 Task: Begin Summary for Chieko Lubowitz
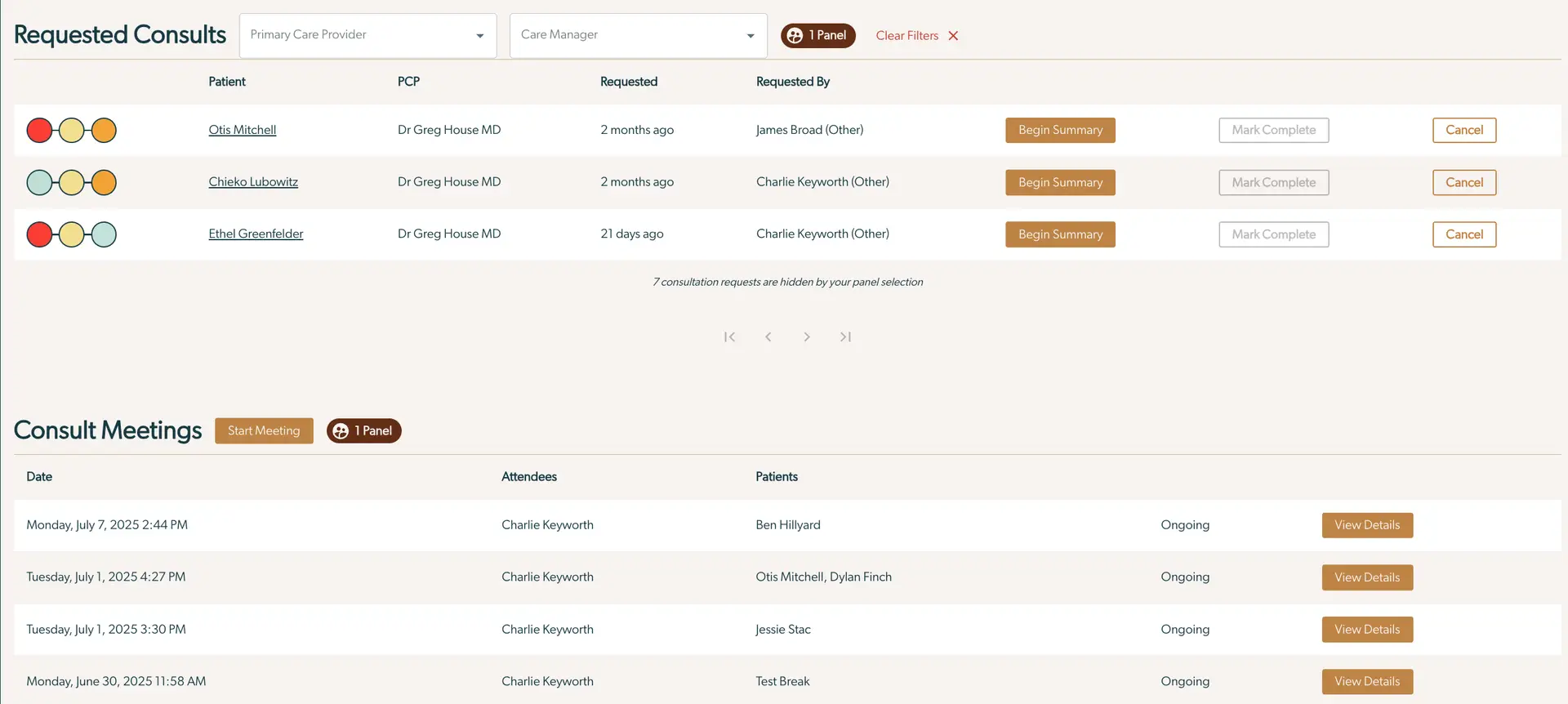(x=1060, y=183)
